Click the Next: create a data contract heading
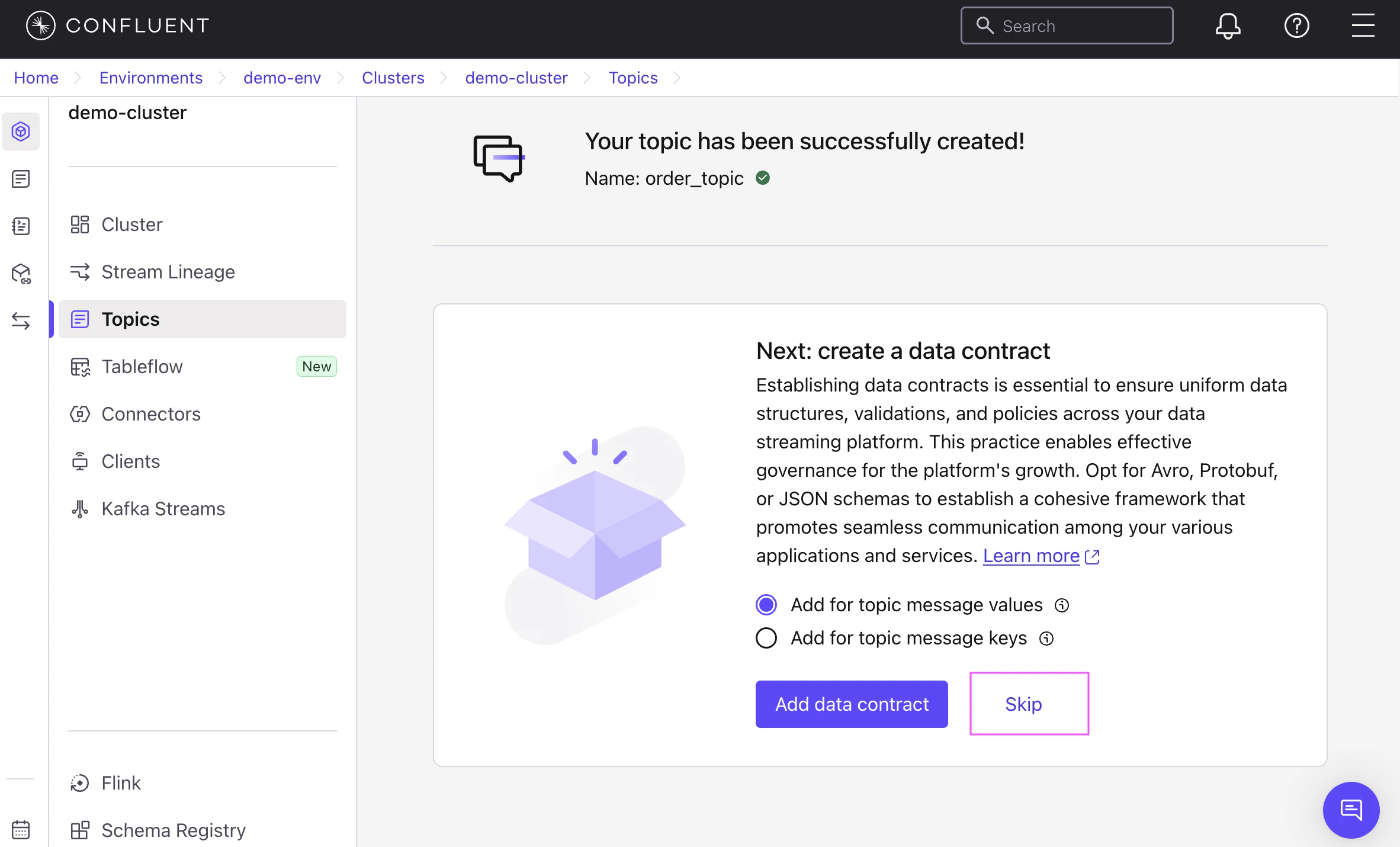Image resolution: width=1400 pixels, height=847 pixels. [903, 351]
